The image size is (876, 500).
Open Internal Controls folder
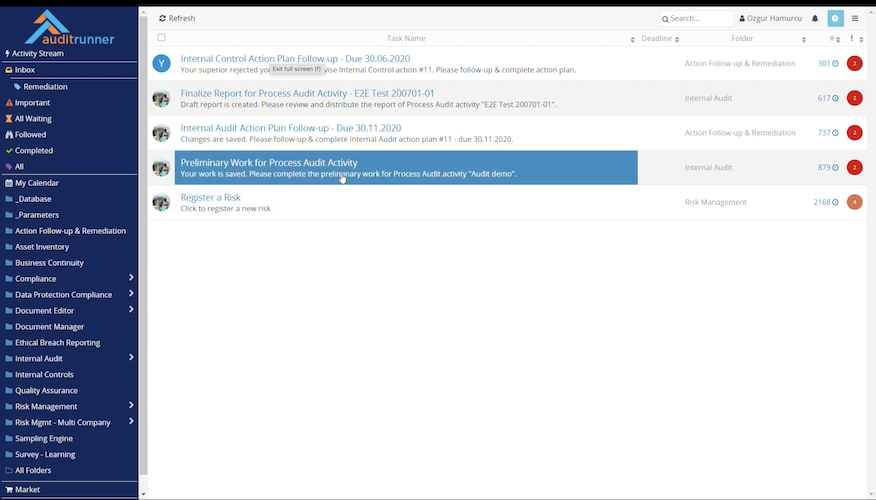39,375
